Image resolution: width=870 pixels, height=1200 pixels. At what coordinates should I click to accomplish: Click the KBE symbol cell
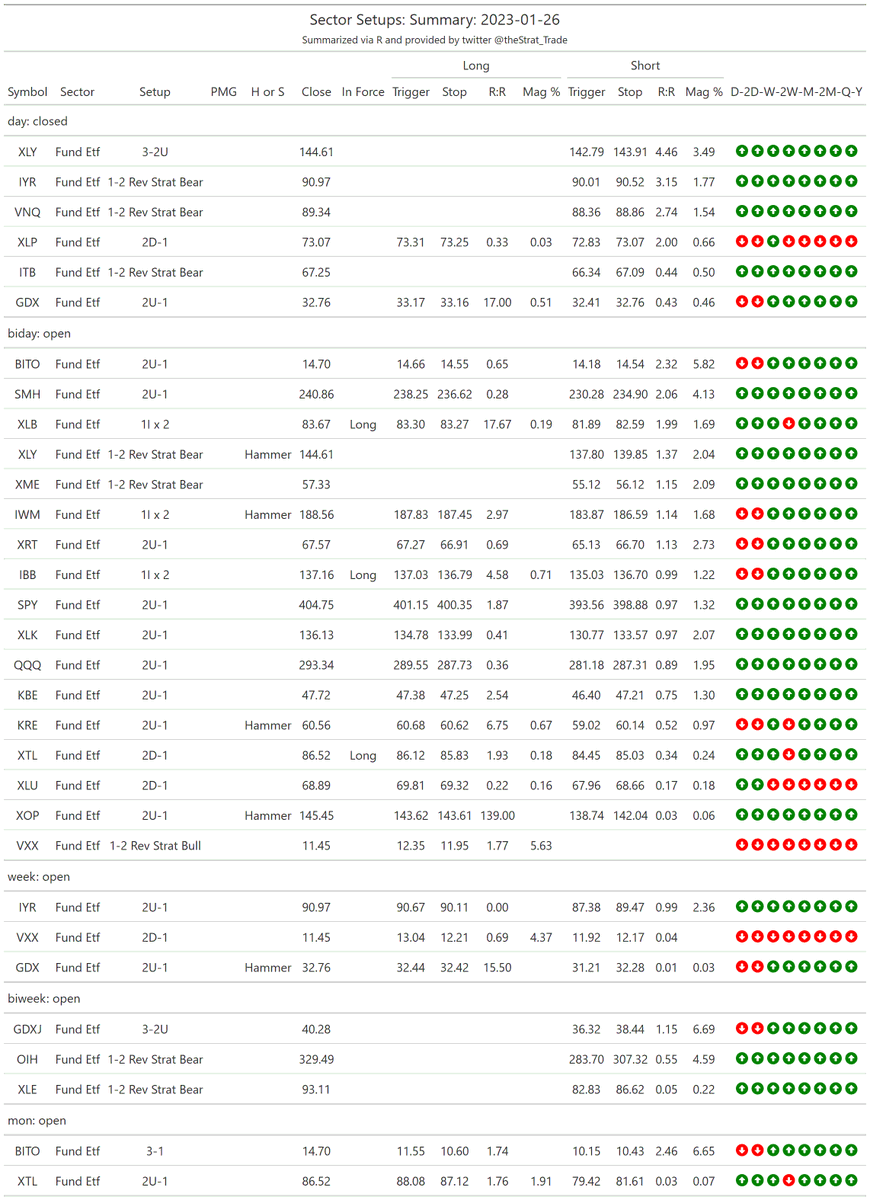[x=28, y=695]
